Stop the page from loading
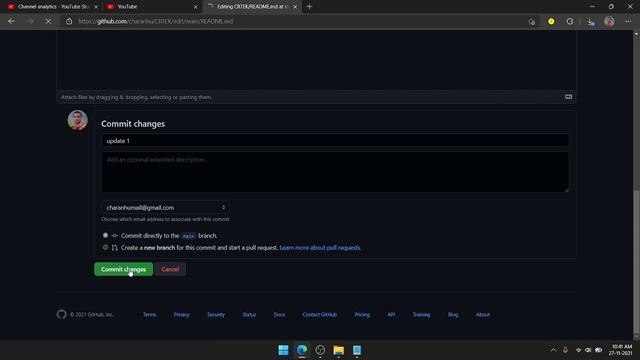The image size is (640, 360). pyautogui.click(x=48, y=21)
